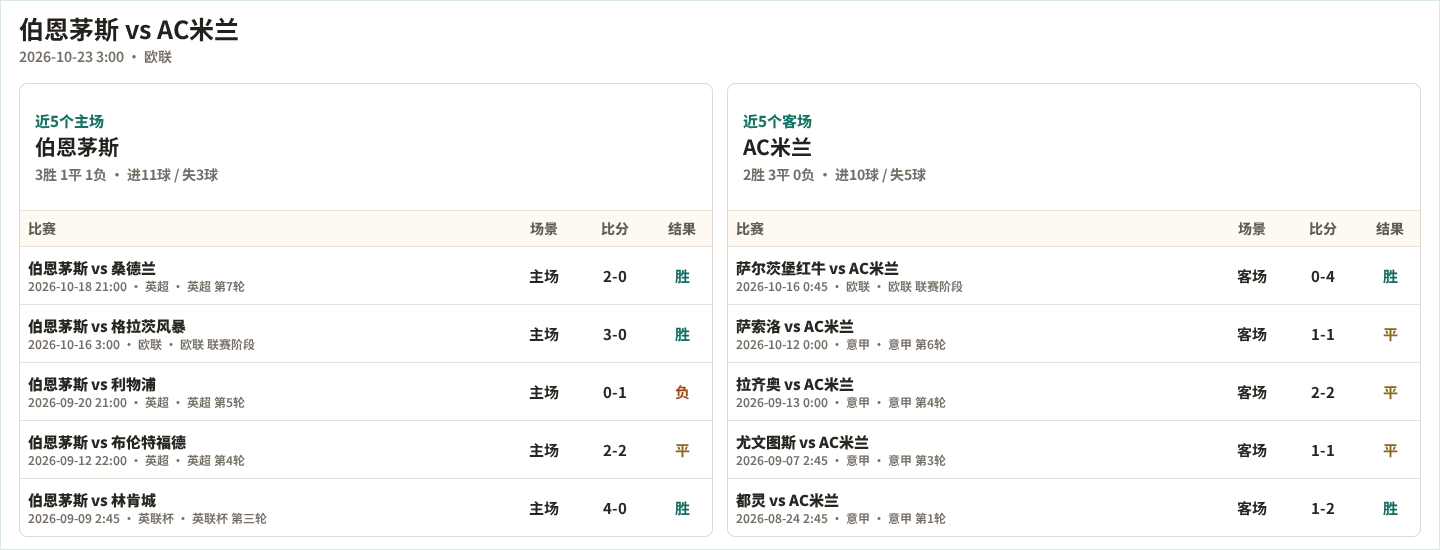Click date line 2026-08-24 2:45 意甲 第1轮
1440x550 pixels.
[x=841, y=518]
